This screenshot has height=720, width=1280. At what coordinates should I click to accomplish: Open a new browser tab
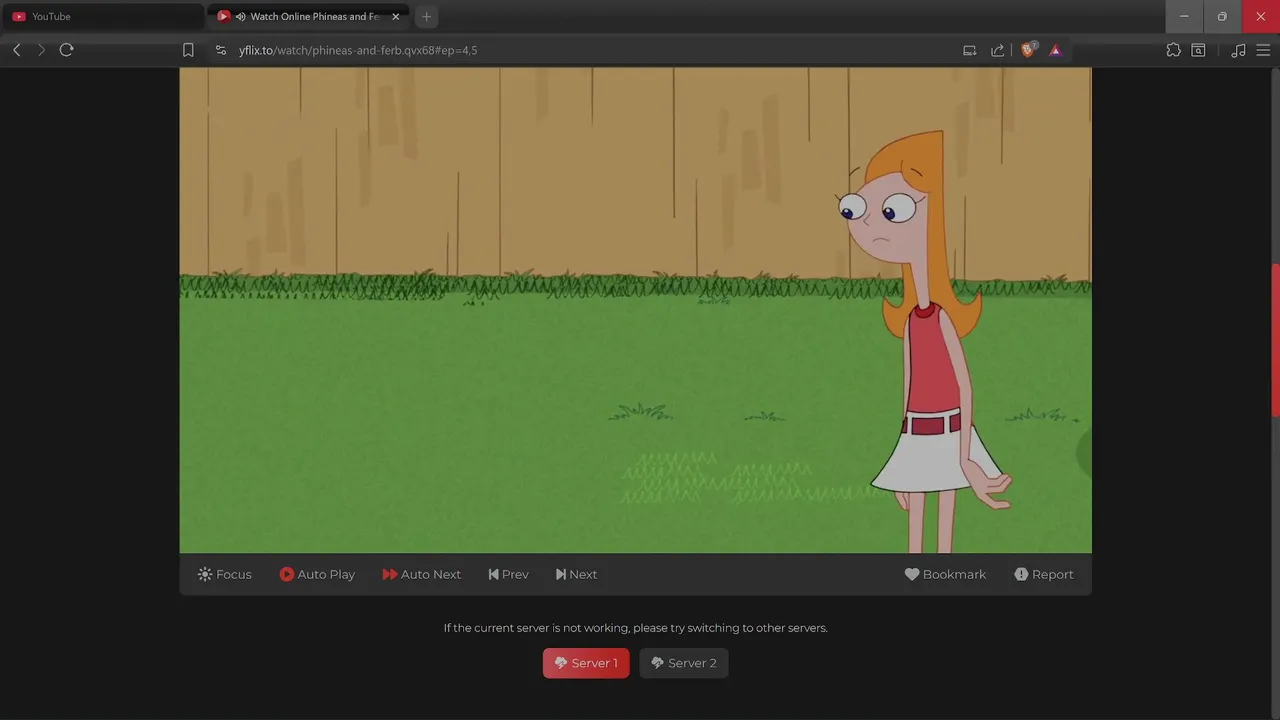coord(426,16)
